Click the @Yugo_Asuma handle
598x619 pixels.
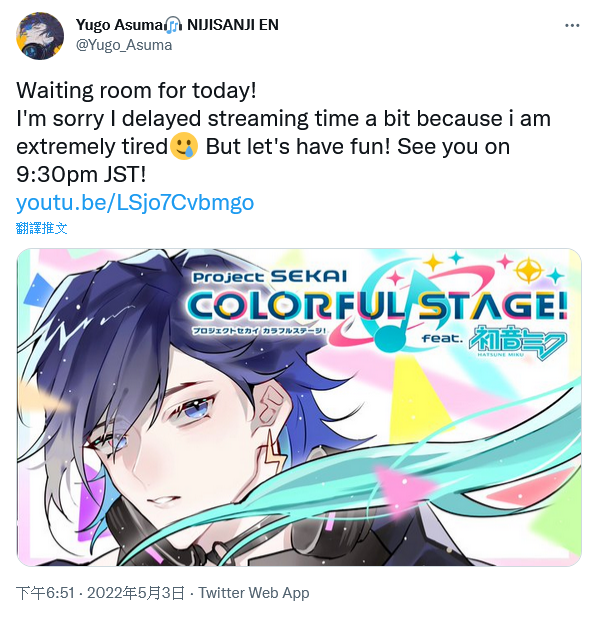coord(124,45)
